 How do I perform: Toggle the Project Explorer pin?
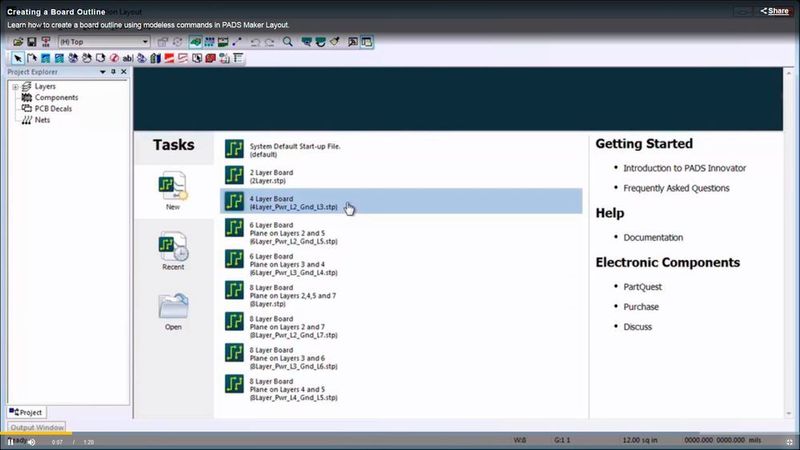pos(113,72)
